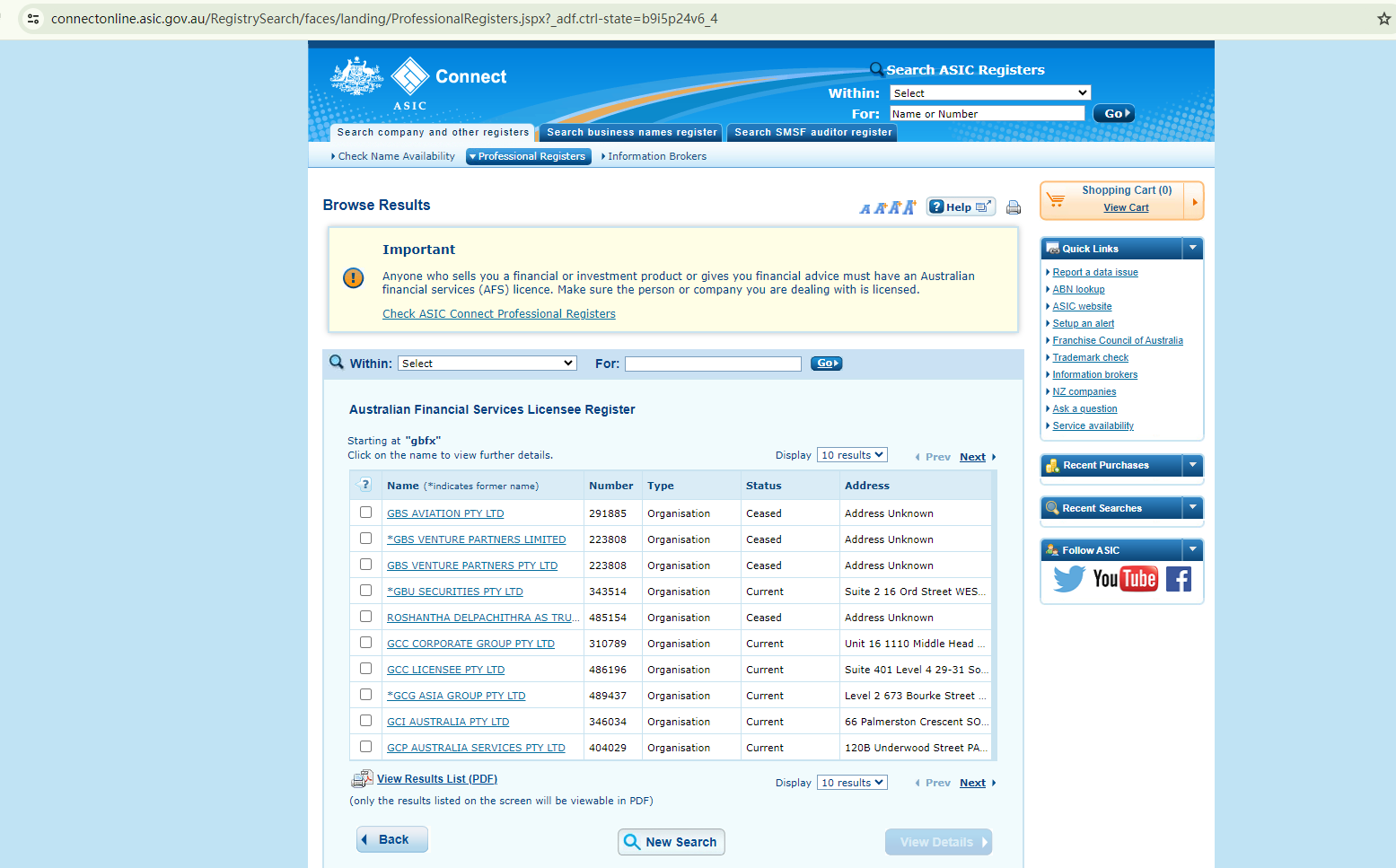Click the largest font size A icon

(x=909, y=207)
